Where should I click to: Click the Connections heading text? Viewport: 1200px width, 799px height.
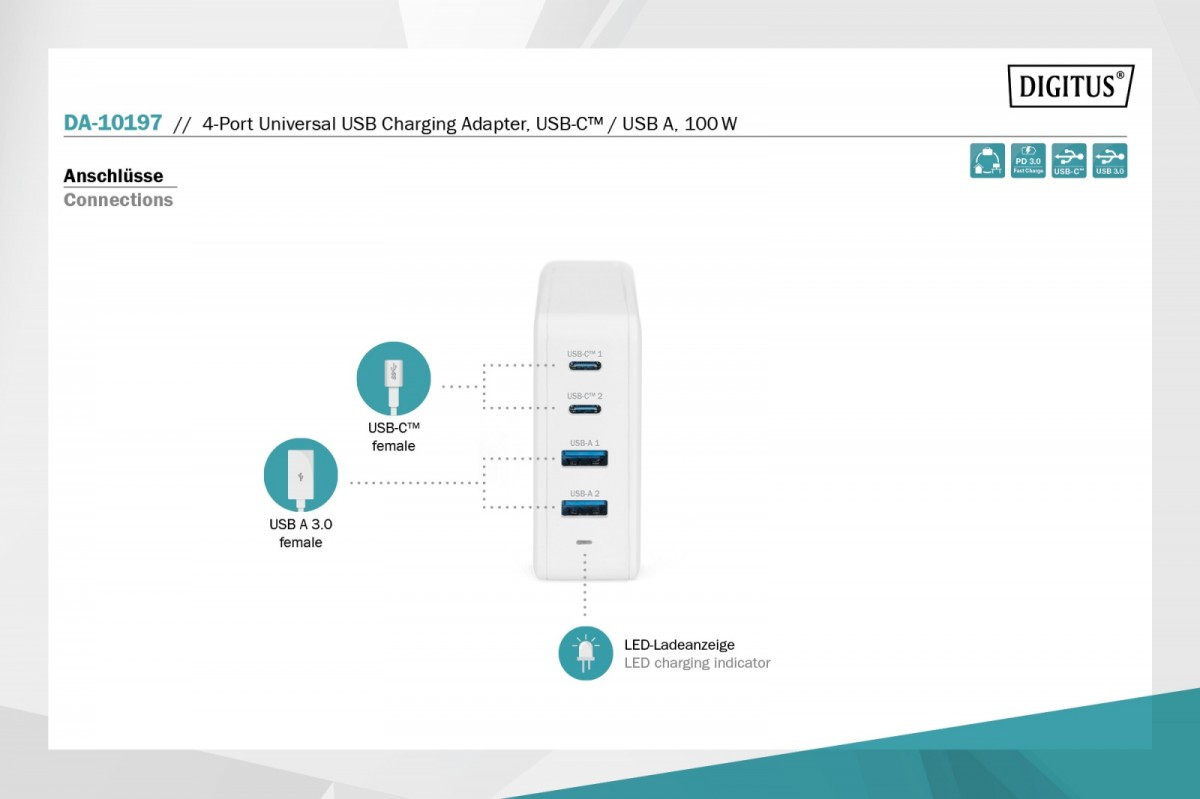pyautogui.click(x=118, y=200)
